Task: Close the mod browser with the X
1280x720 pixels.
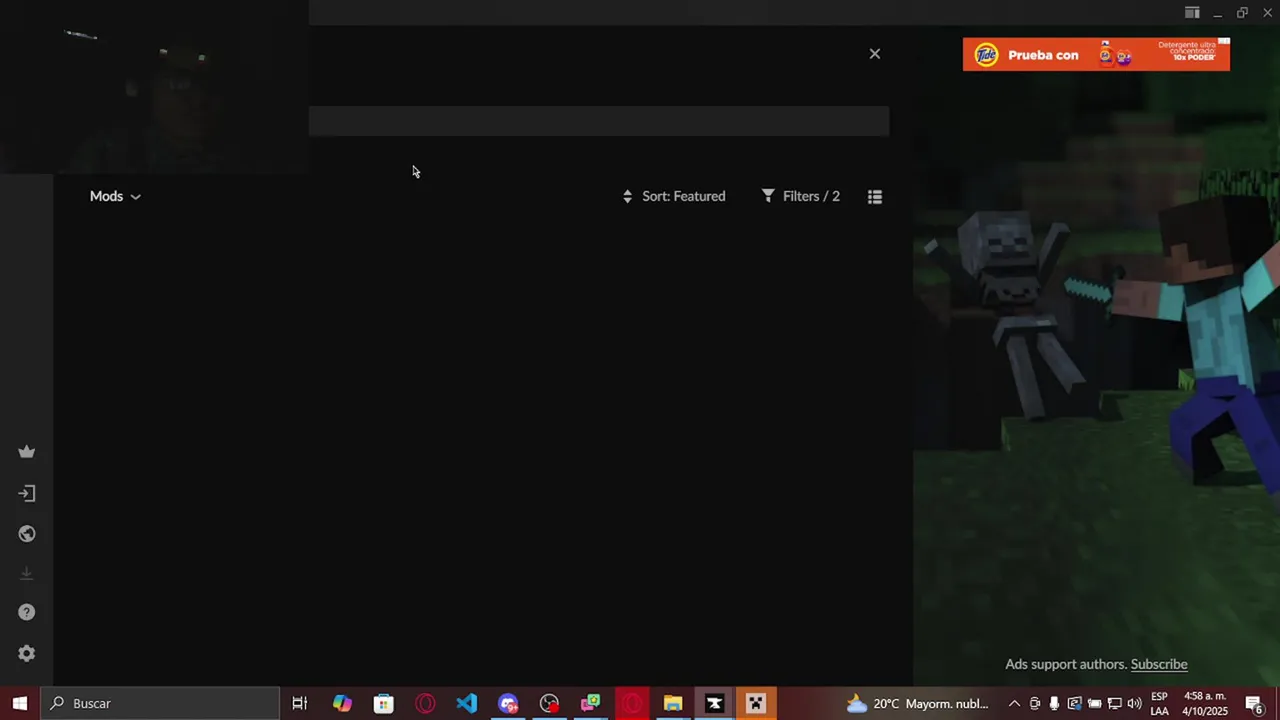Action: coord(875,54)
